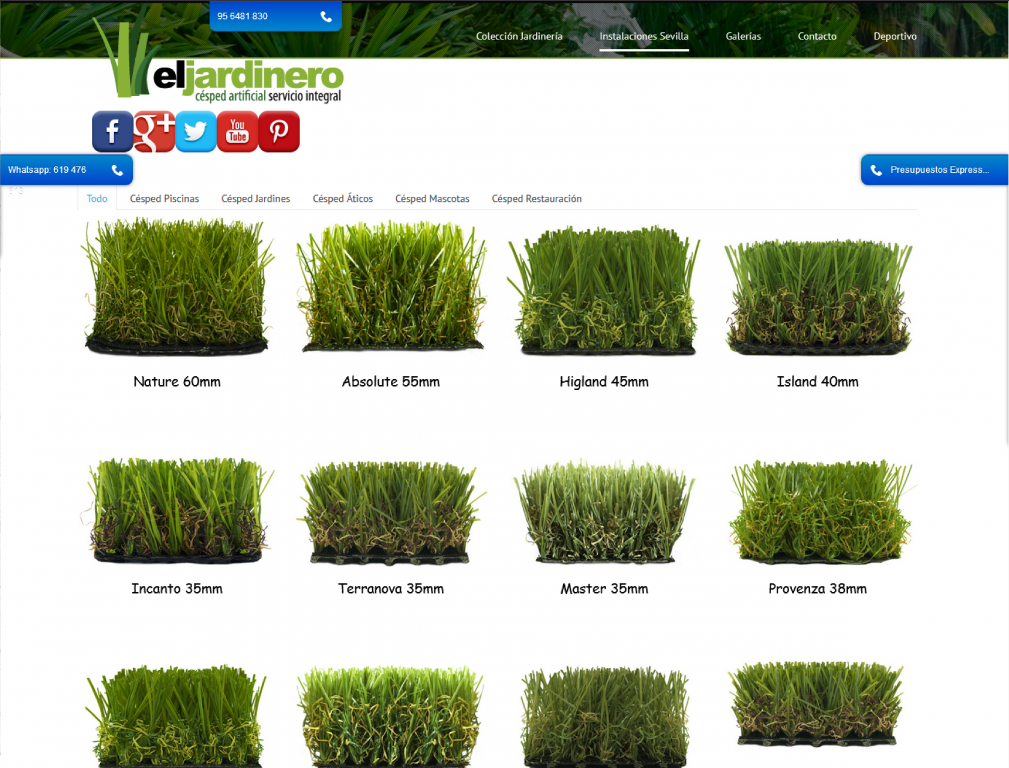This screenshot has width=1009, height=768.
Task: Visit the YouTube channel icon
Action: [x=237, y=132]
